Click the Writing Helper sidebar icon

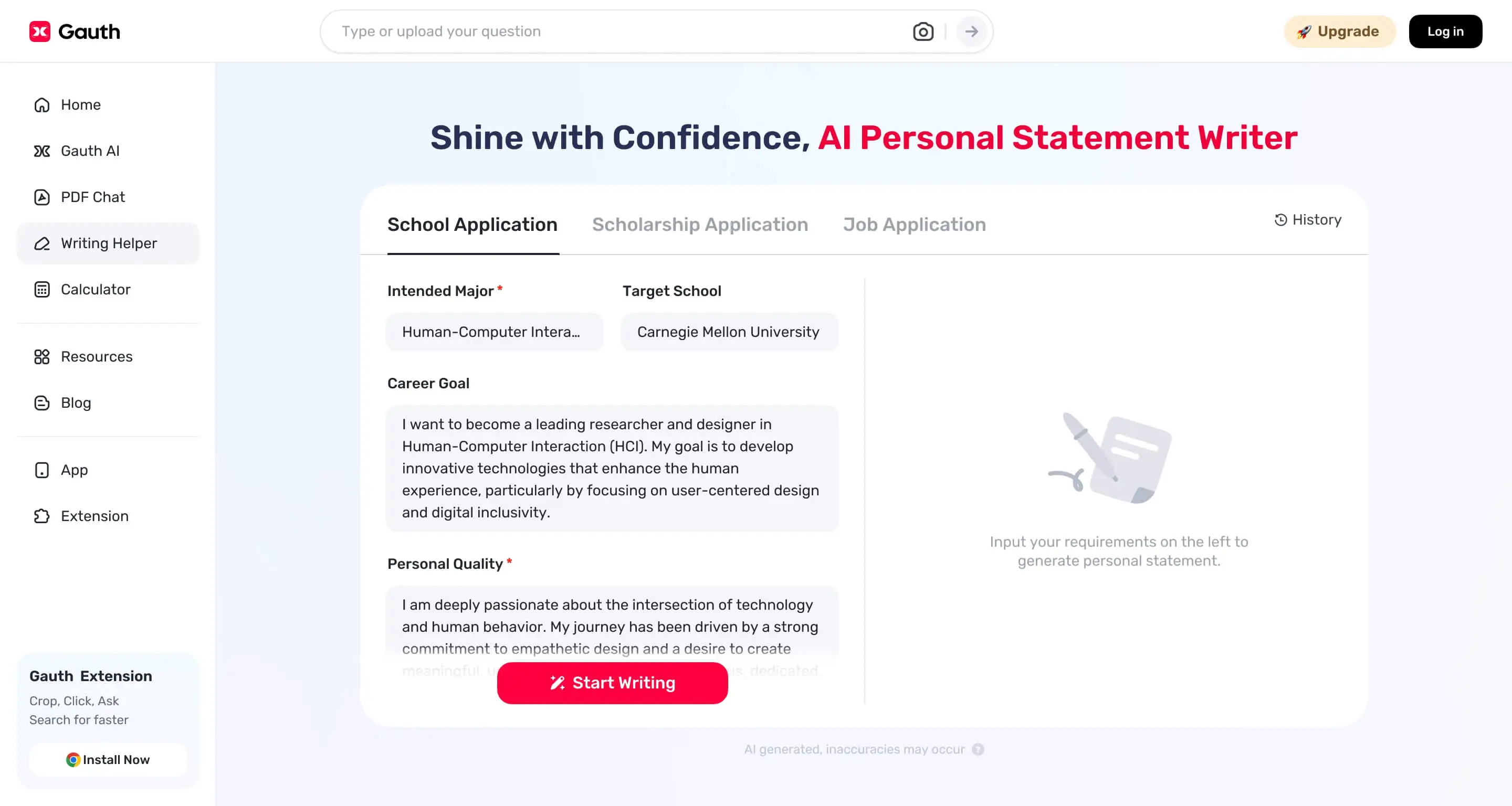(41, 243)
